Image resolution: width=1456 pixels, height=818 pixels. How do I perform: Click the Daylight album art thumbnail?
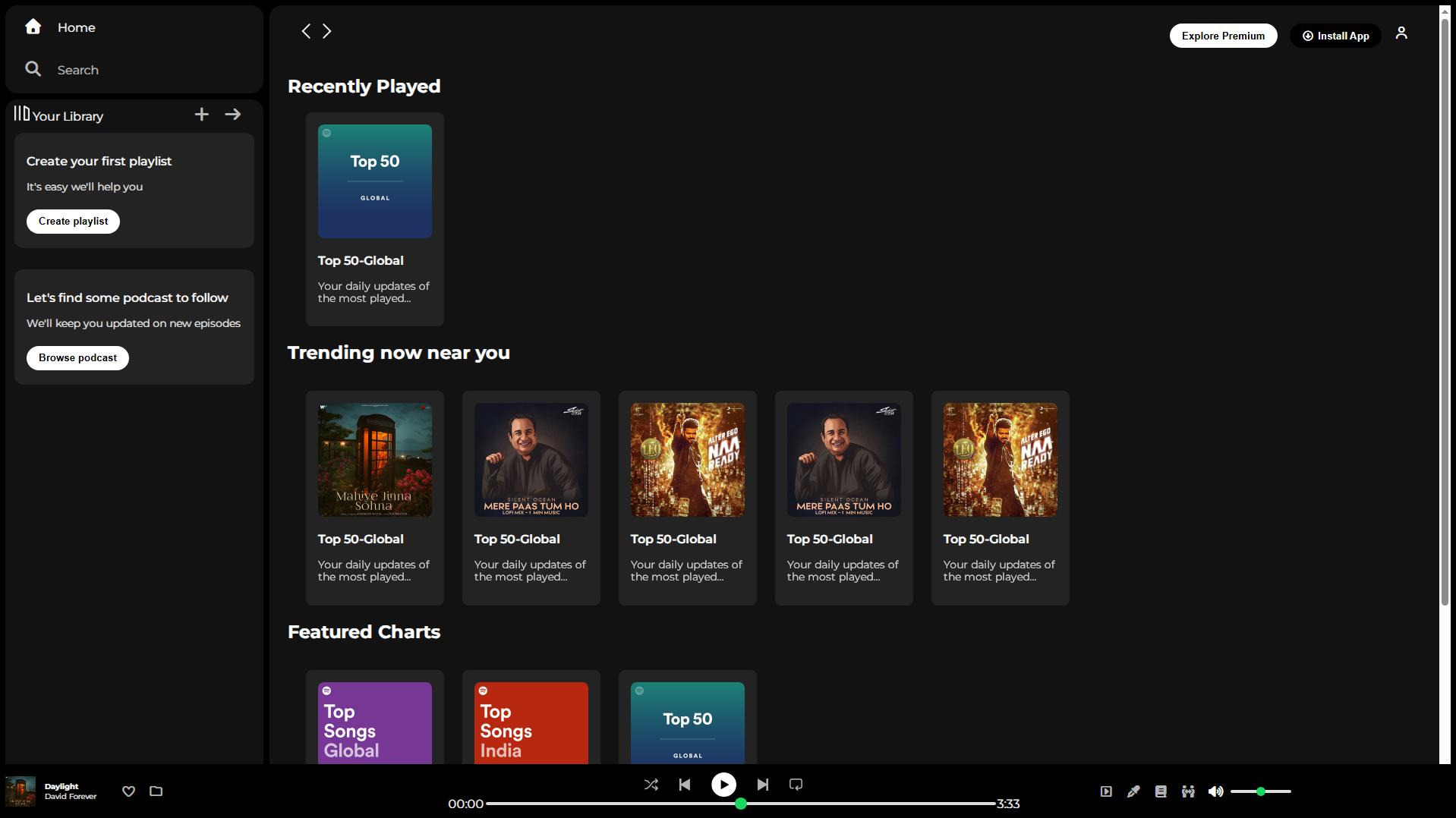pyautogui.click(x=20, y=791)
